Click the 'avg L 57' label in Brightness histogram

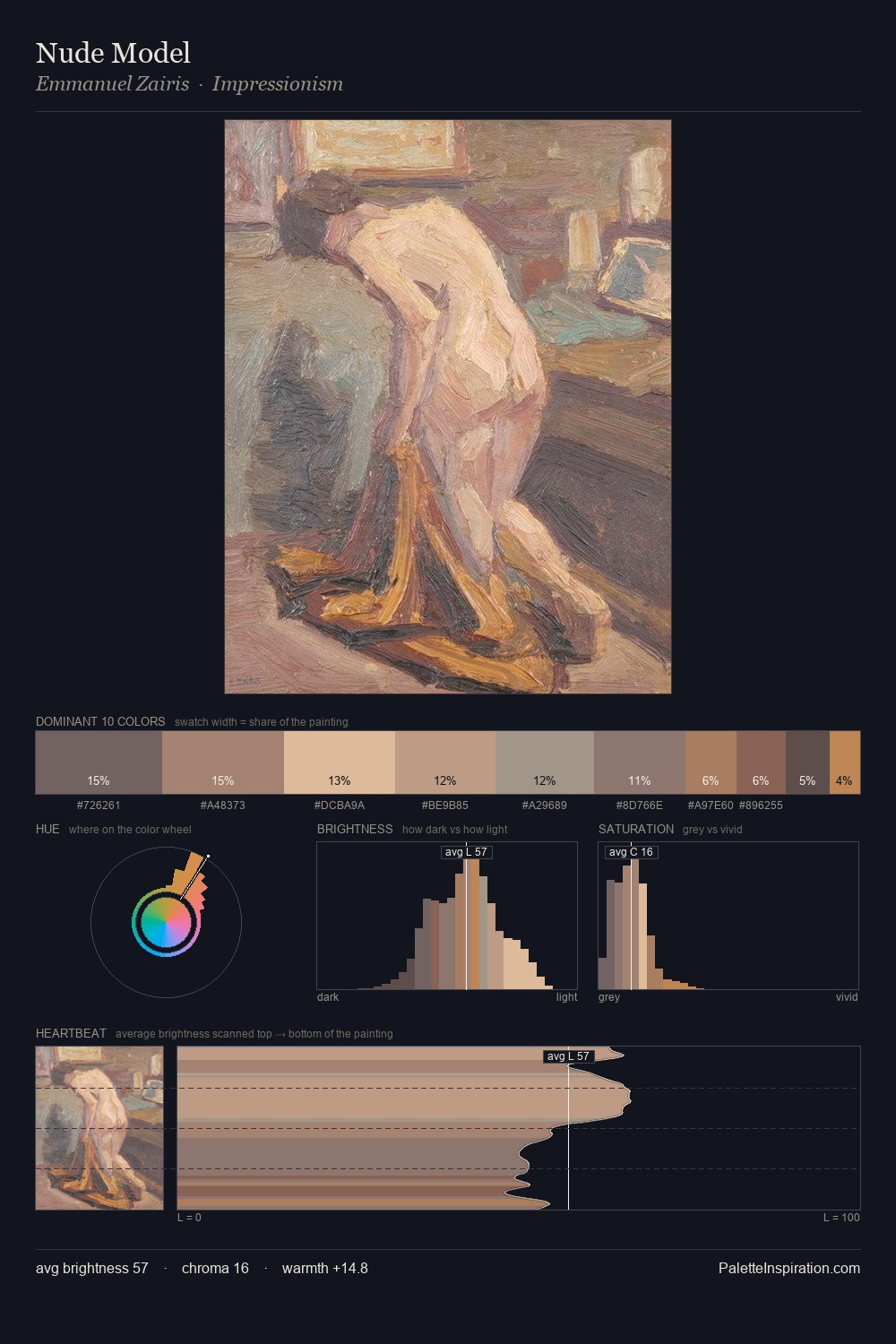pyautogui.click(x=467, y=852)
